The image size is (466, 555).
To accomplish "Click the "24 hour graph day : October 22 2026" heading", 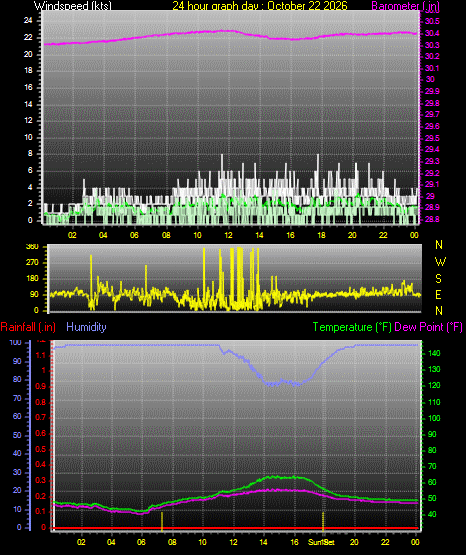I will pyautogui.click(x=260, y=5).
